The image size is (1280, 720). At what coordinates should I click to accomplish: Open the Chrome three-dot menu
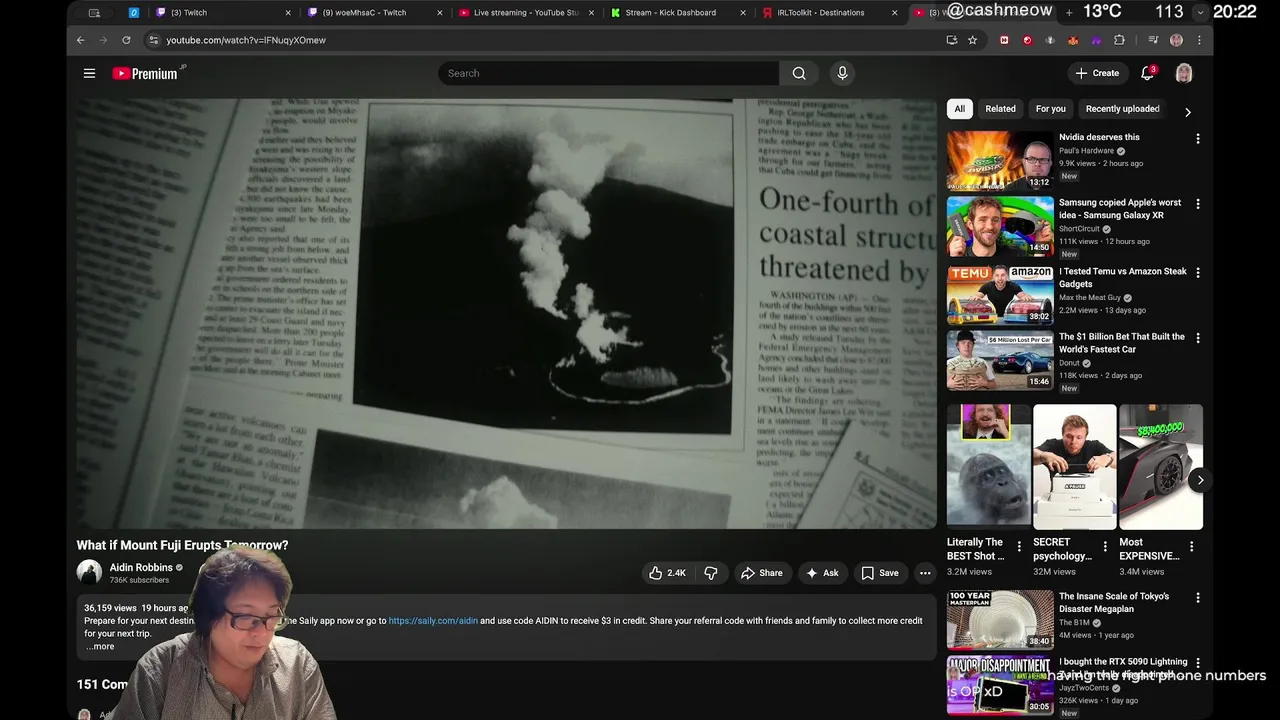[x=1200, y=40]
